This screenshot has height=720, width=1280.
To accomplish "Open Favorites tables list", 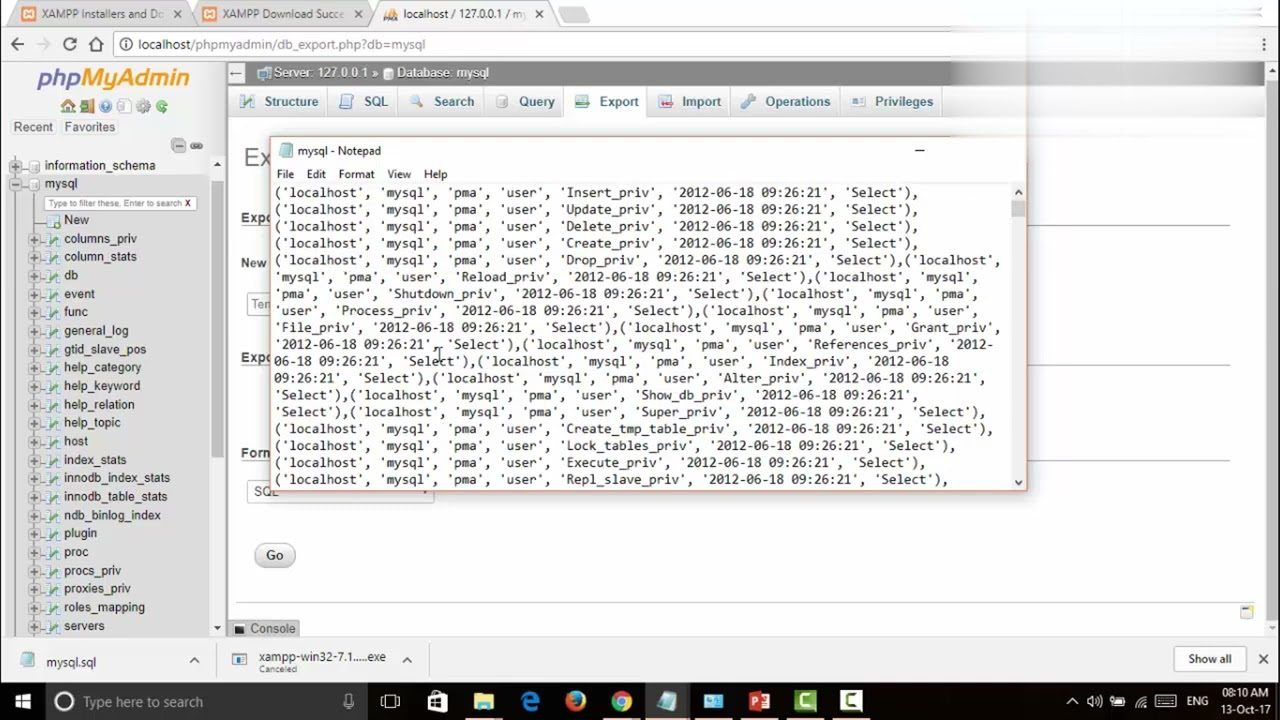I will tap(90, 127).
